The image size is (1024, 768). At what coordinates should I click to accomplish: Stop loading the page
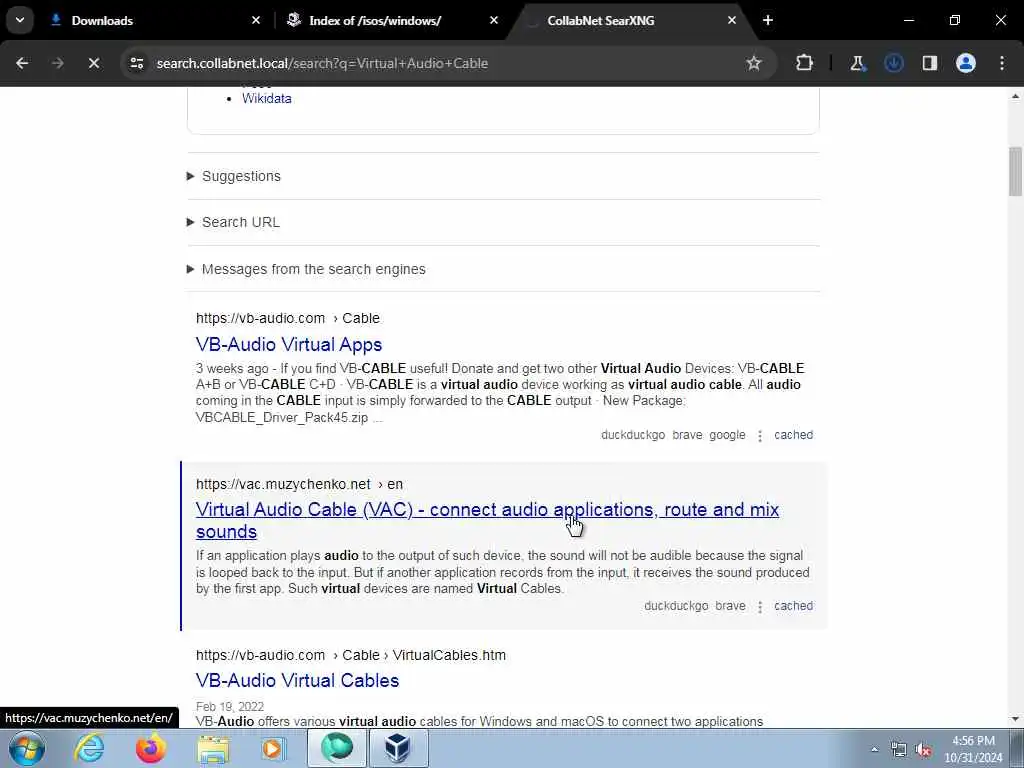tap(93, 63)
